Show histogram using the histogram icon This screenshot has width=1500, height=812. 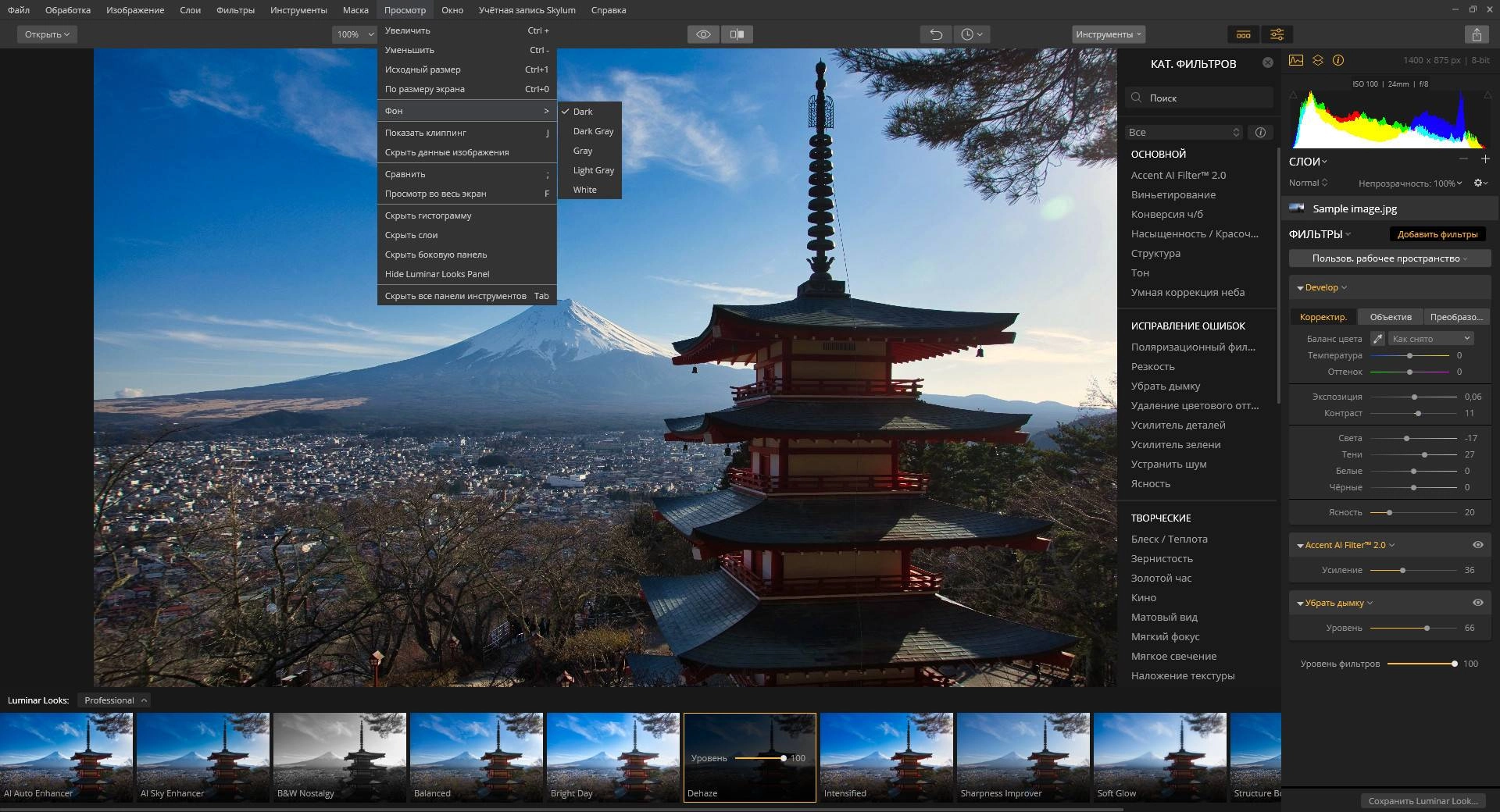[x=1296, y=60]
